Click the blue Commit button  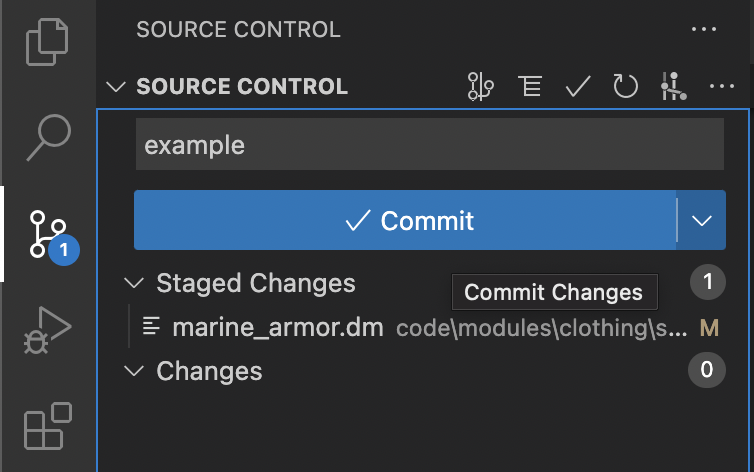point(405,220)
